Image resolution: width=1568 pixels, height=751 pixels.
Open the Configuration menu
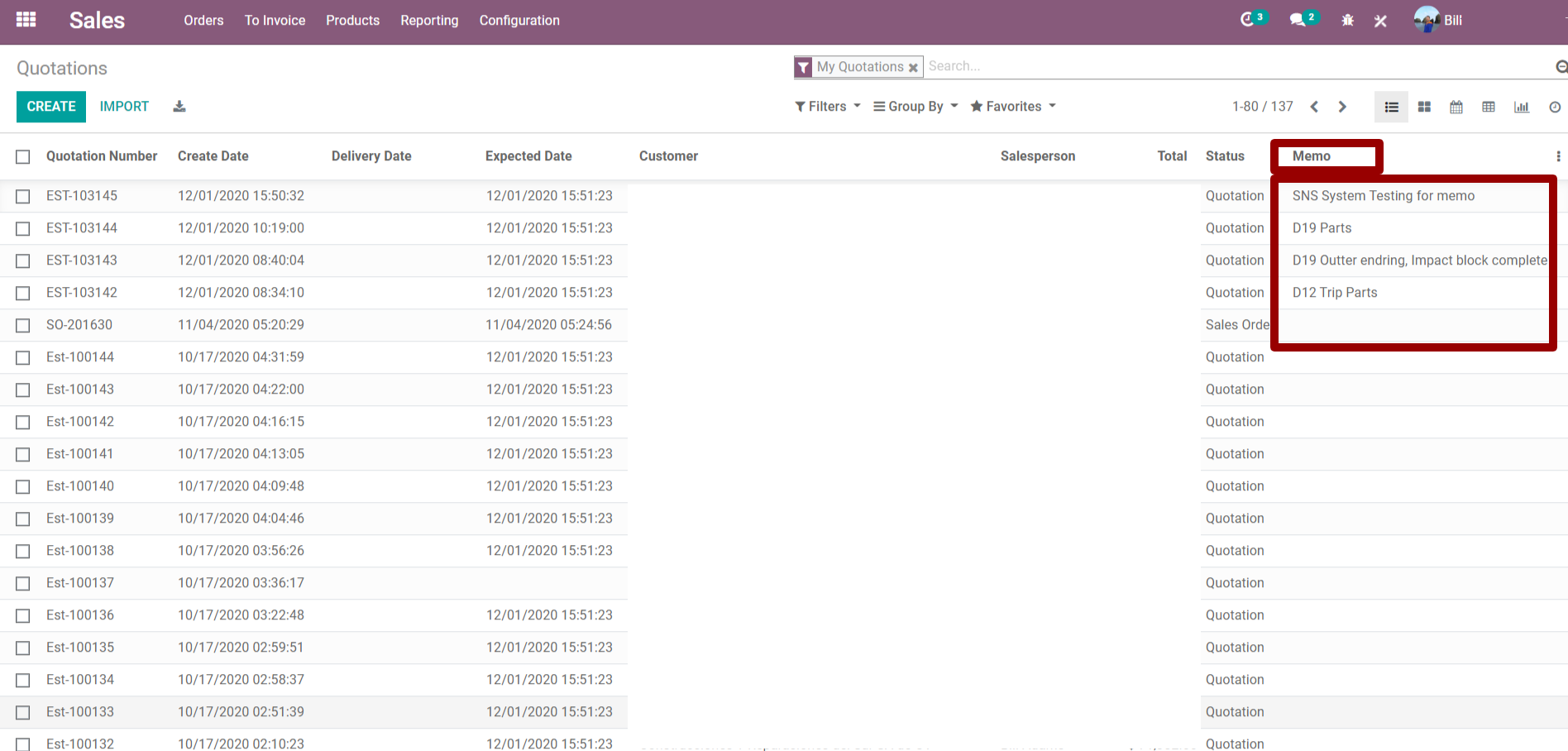(519, 21)
